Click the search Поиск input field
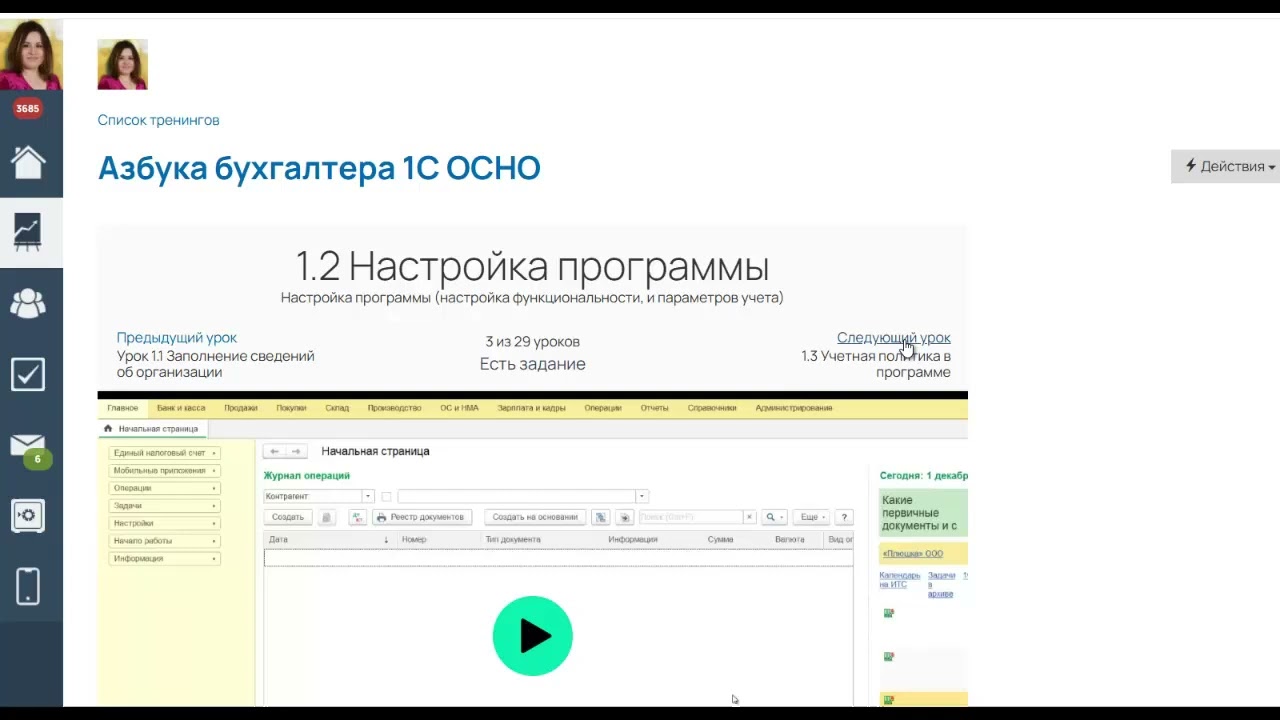 point(691,517)
